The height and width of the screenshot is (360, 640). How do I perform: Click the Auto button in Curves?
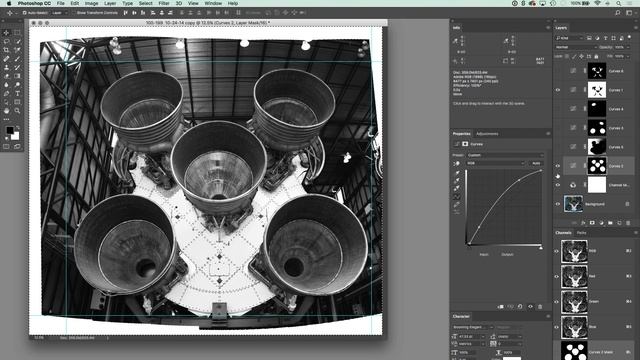click(x=536, y=163)
